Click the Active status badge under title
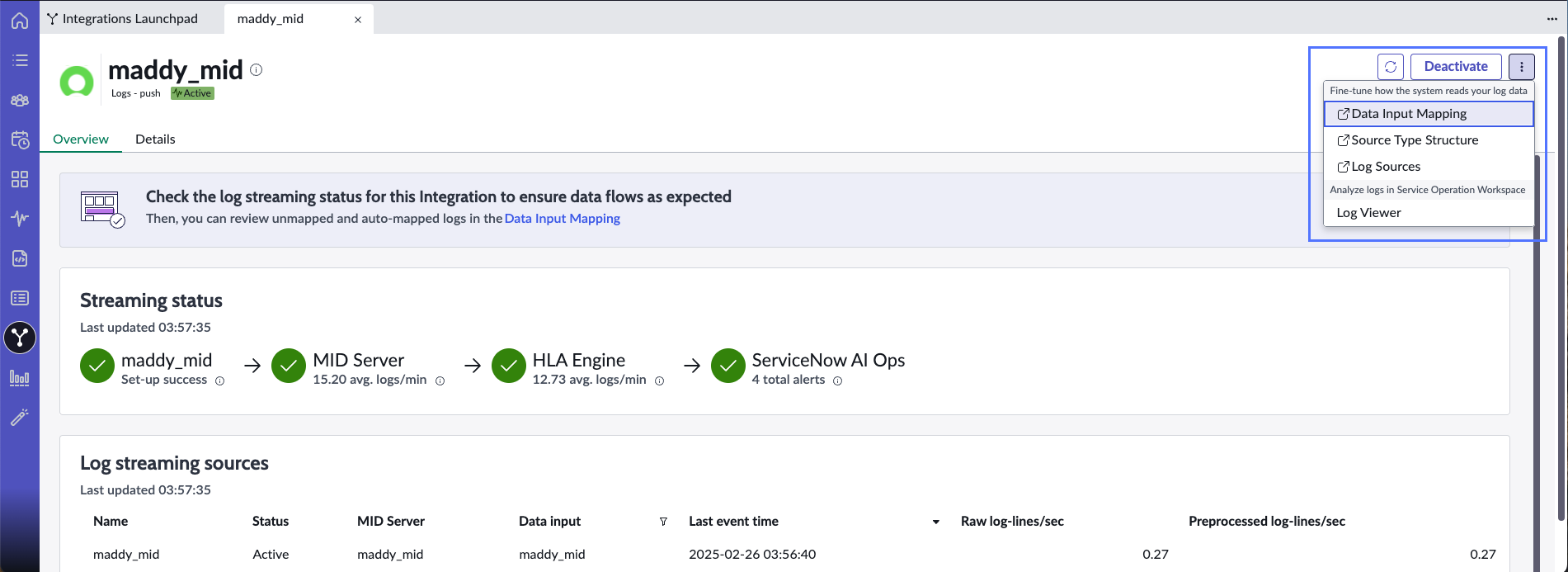This screenshot has height=572, width=1568. 192,93
